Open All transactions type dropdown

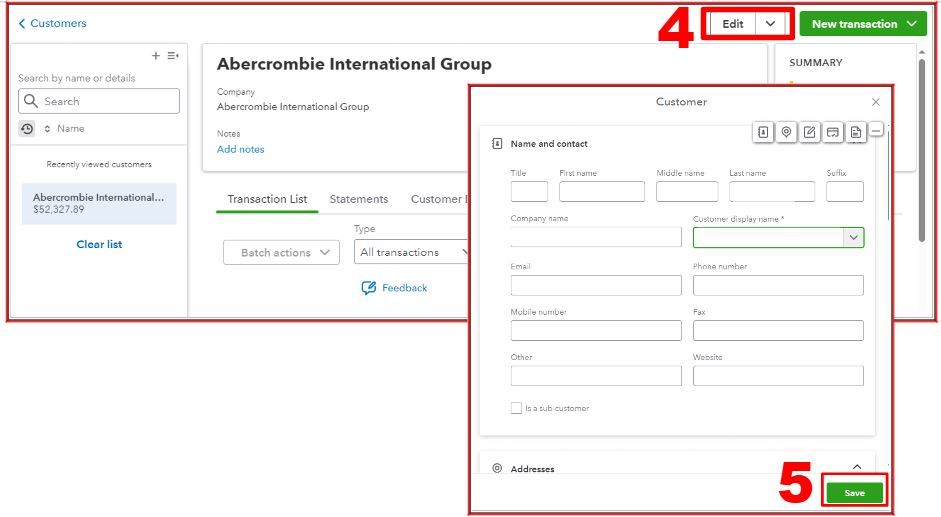411,252
